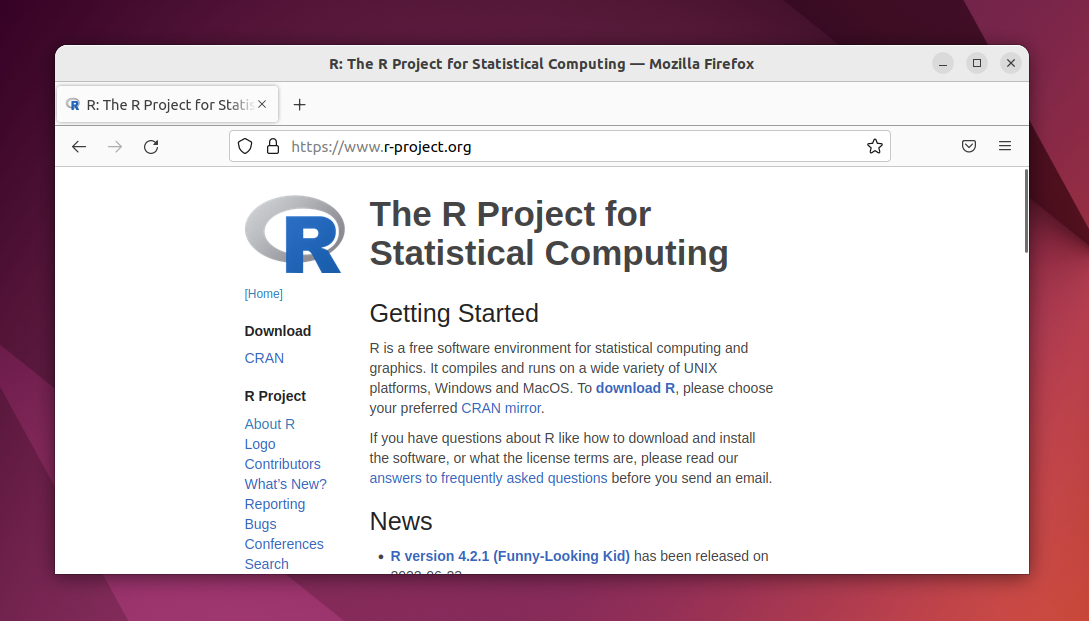The height and width of the screenshot is (621, 1089).
Task: Click the R logo image
Action: [295, 234]
